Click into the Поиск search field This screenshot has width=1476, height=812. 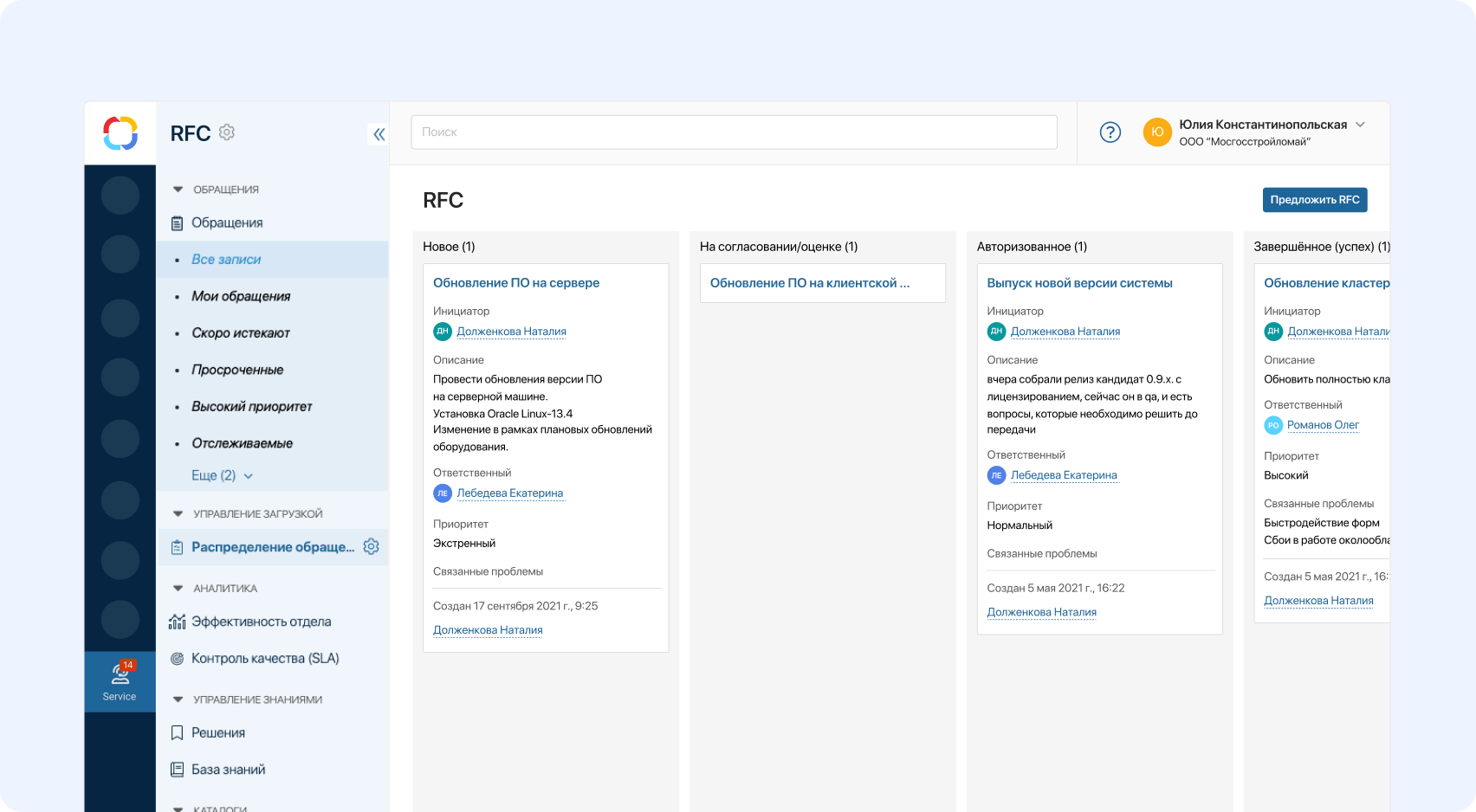tap(734, 132)
